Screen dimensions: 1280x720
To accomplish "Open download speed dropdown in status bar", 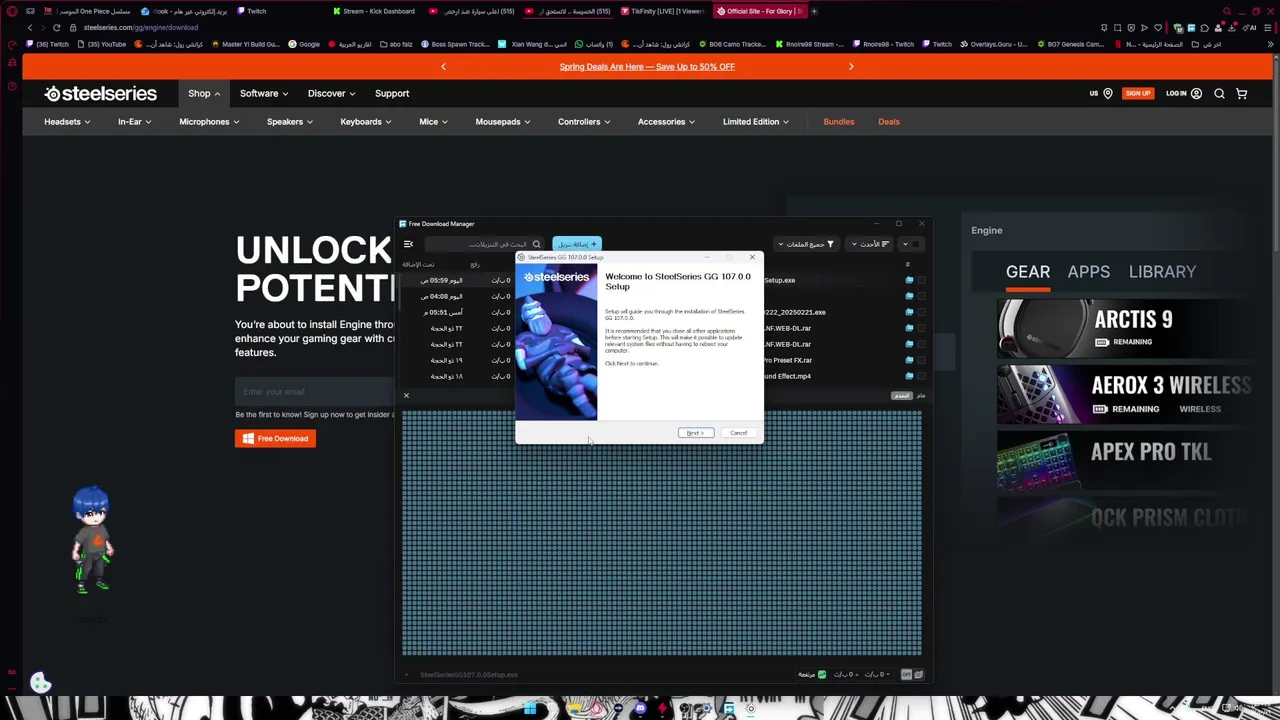I will point(876,674).
